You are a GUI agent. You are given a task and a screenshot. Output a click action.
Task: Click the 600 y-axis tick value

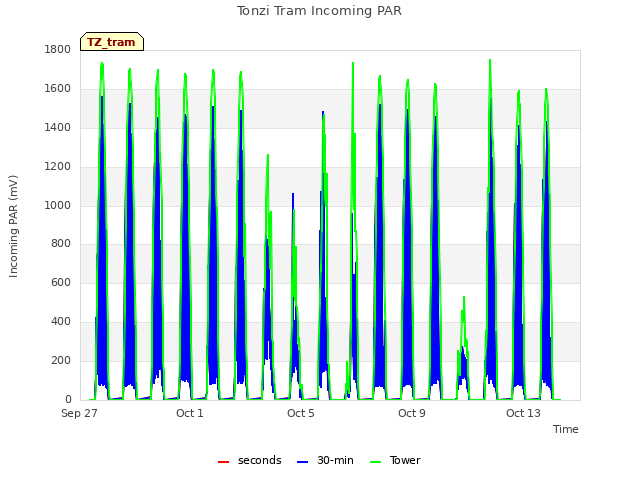pos(61,282)
